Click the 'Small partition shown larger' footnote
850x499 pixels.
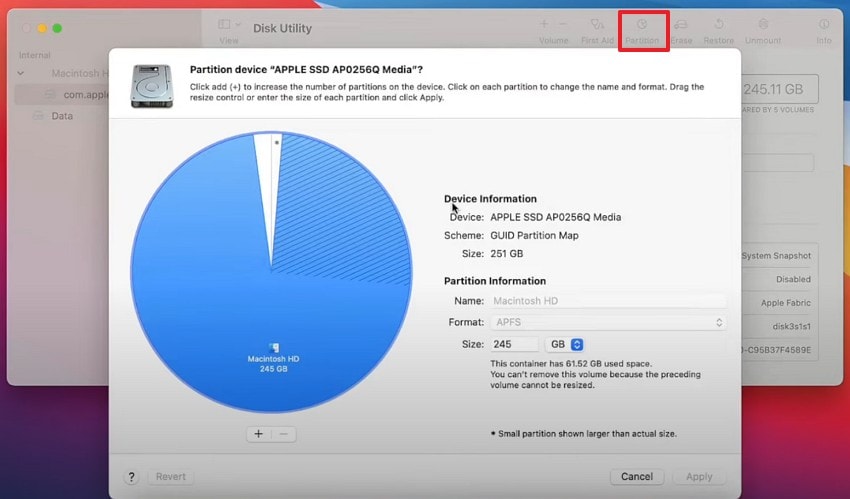tap(584, 433)
